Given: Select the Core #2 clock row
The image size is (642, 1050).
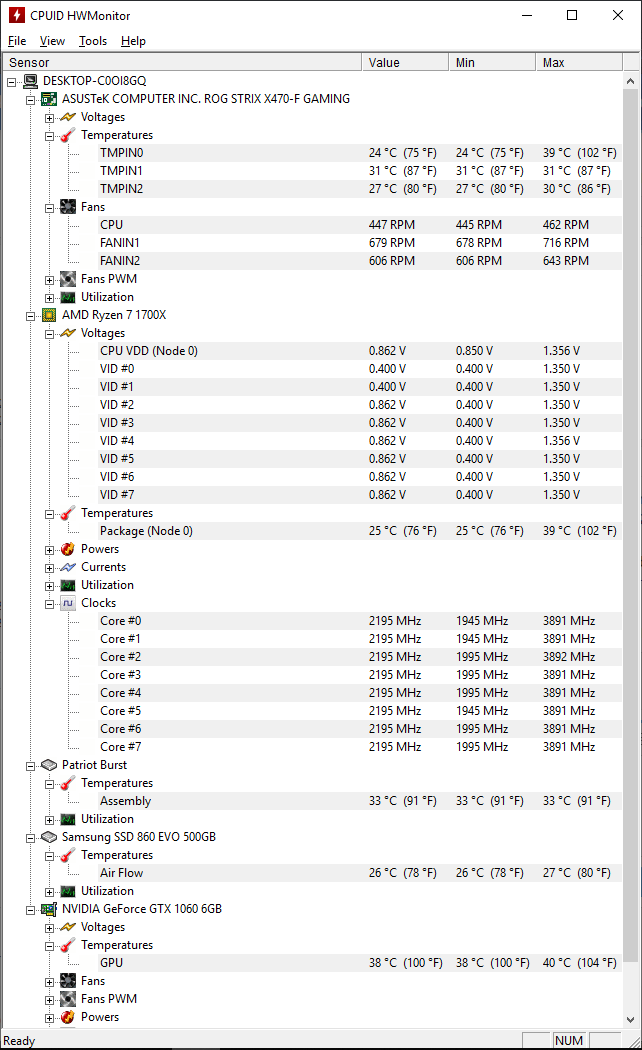Looking at the screenshot, I should 359,657.
